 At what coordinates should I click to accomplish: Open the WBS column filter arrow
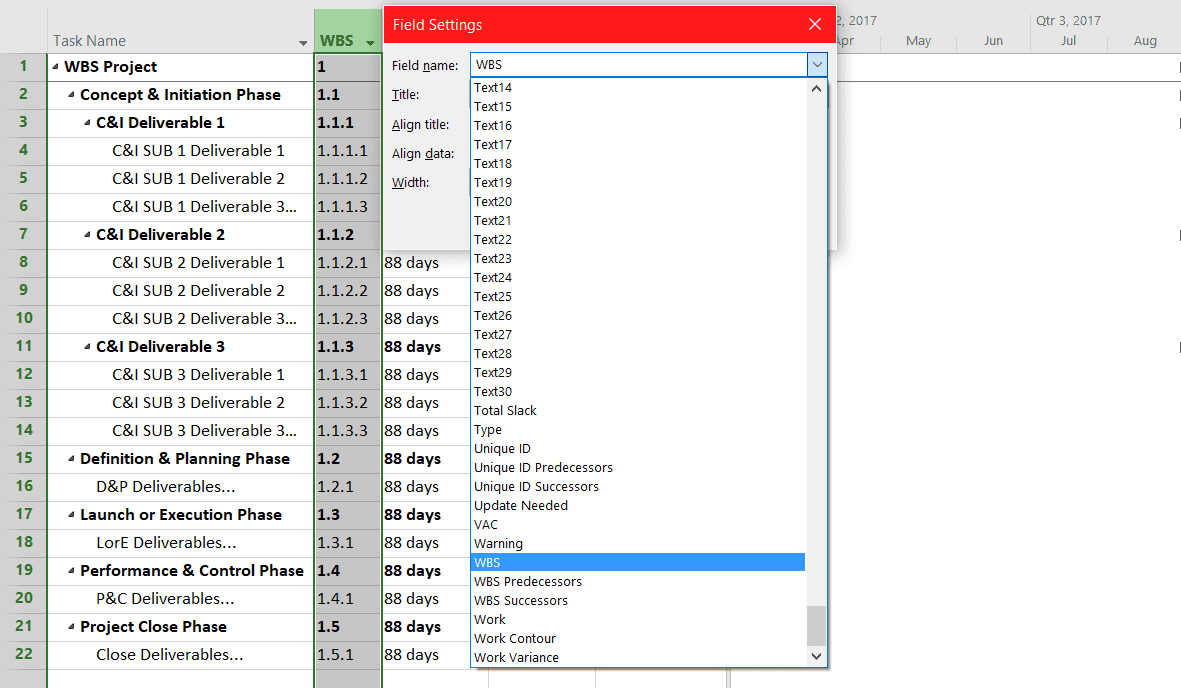(370, 43)
